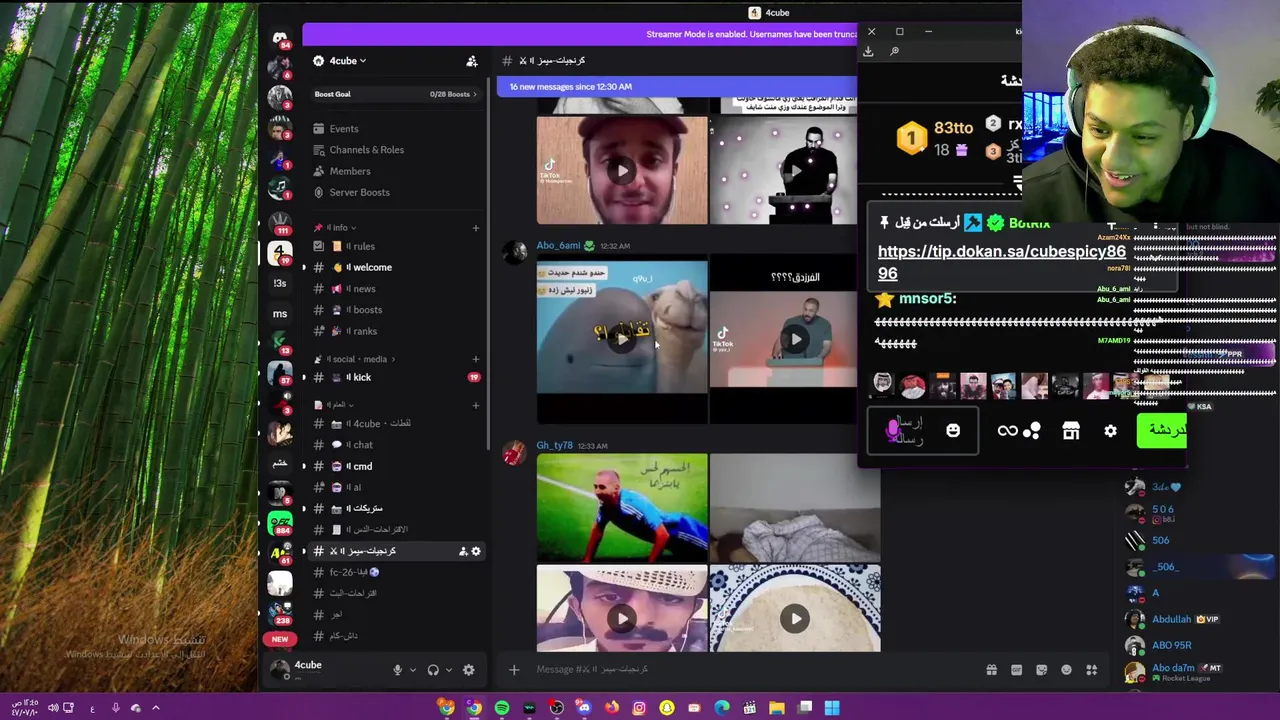The width and height of the screenshot is (1280, 720).
Task: Open the sticker picker
Action: (1041, 670)
